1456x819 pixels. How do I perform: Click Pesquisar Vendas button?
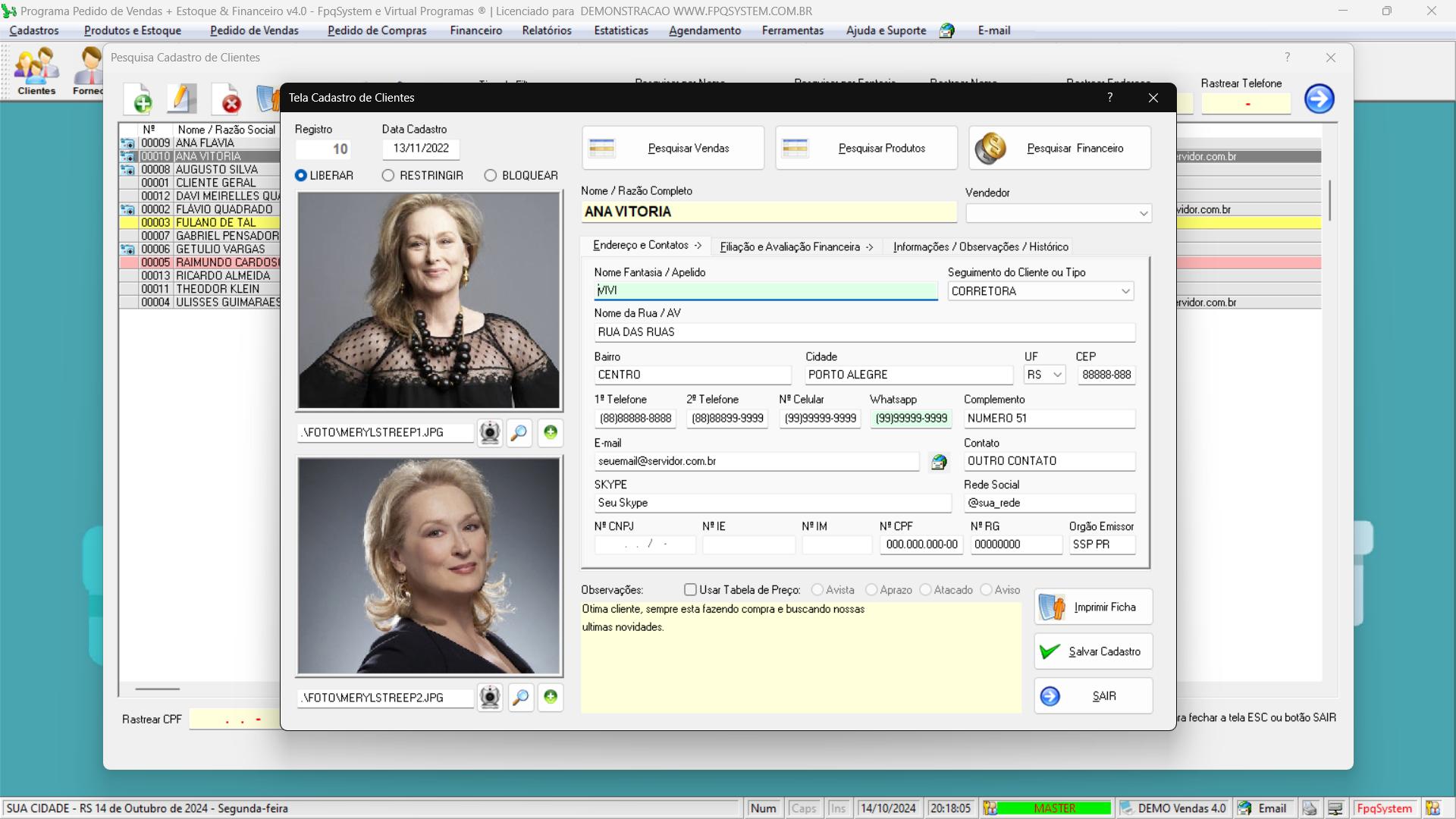click(673, 149)
